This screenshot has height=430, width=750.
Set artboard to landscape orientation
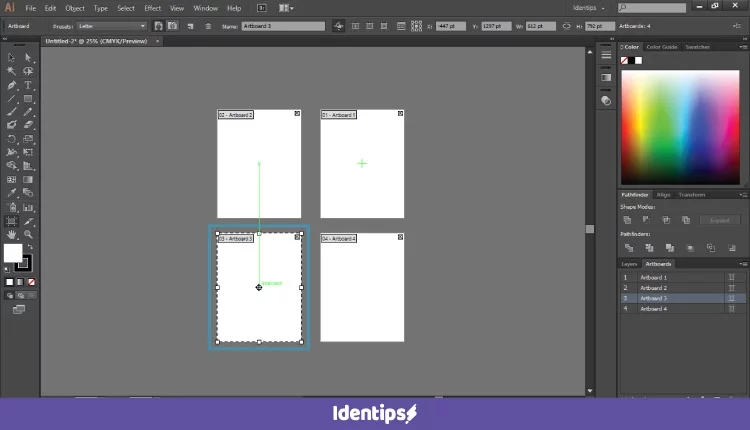[x=171, y=26]
